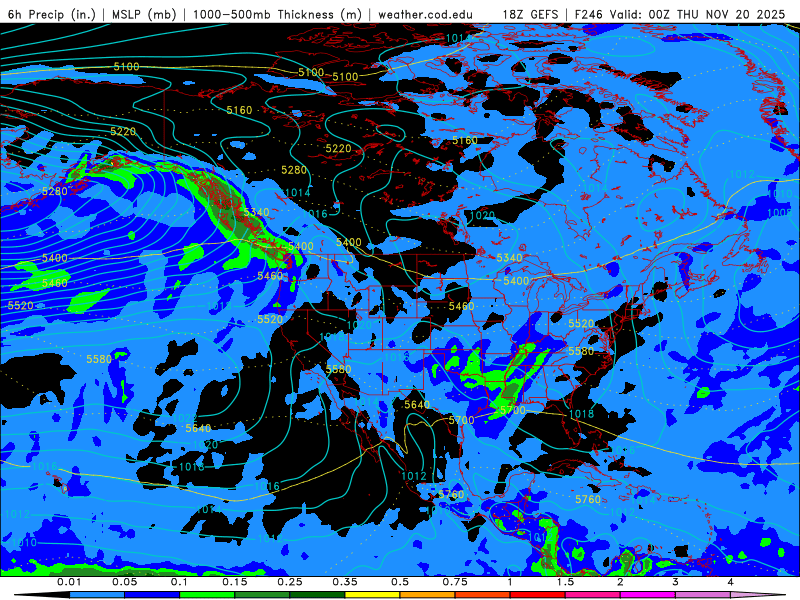Click the '4' color bar label
The width and height of the screenshot is (800, 600).
(731, 582)
